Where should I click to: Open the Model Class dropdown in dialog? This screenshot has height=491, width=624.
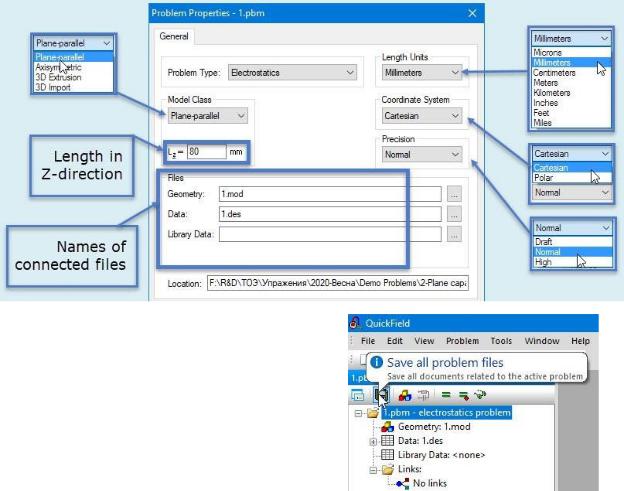point(208,116)
